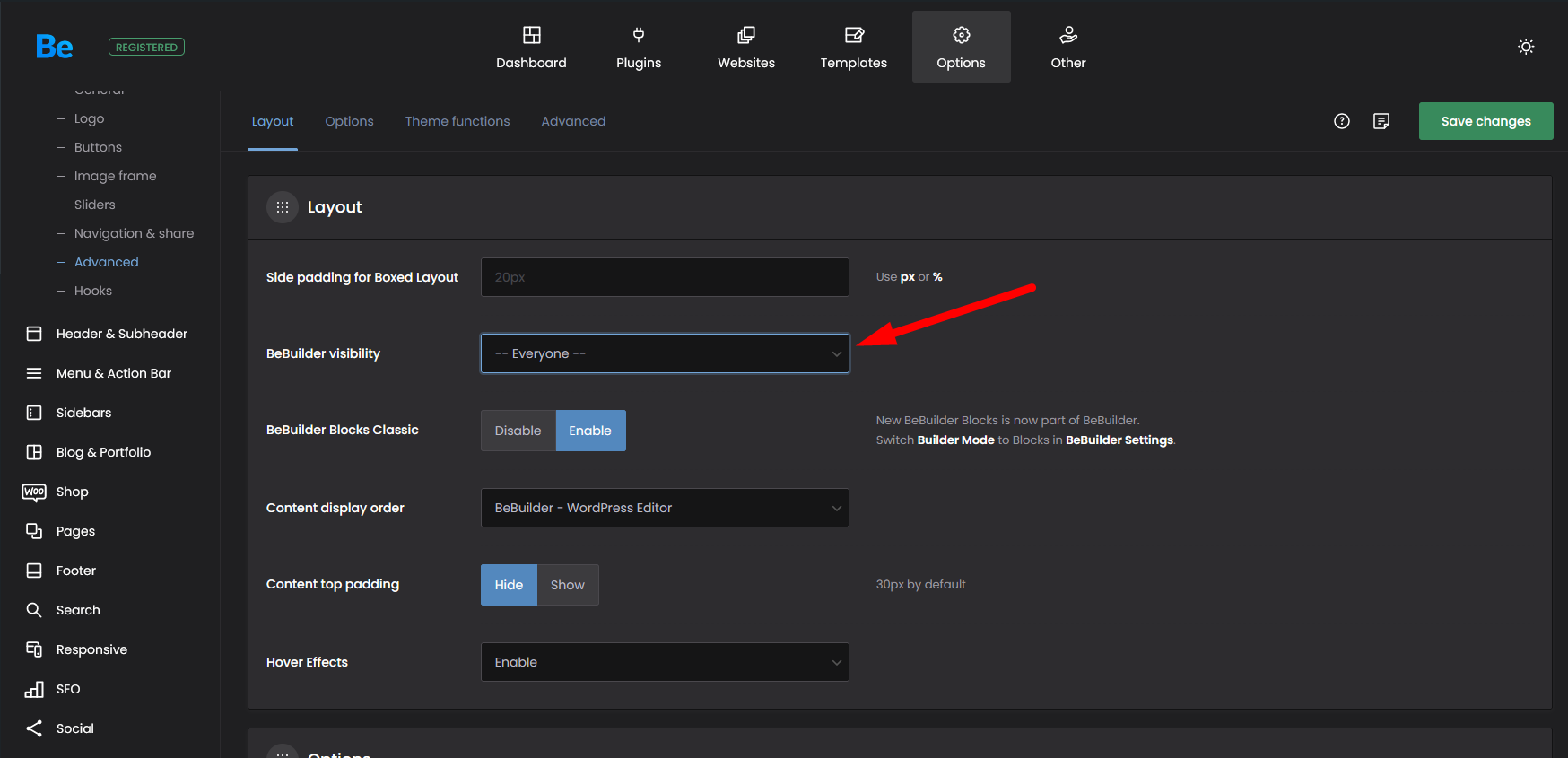The height and width of the screenshot is (758, 1568).
Task: Open the Responsive settings
Action: [x=76, y=649]
